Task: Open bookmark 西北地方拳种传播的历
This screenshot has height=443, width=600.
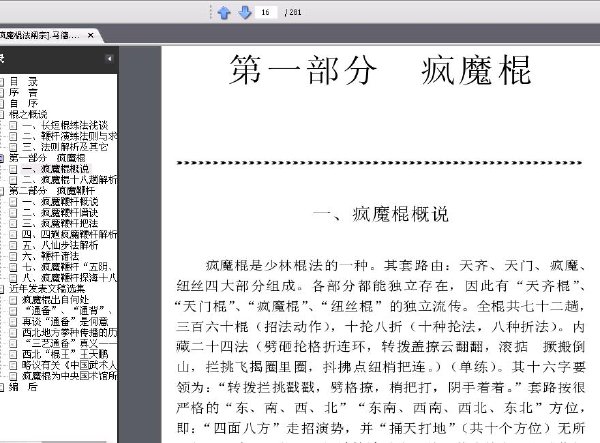Action: [70, 332]
